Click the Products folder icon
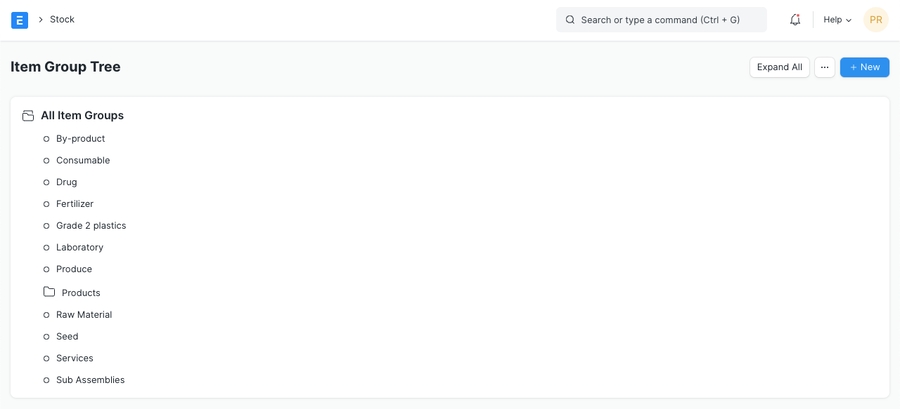900x409 pixels. 49,292
